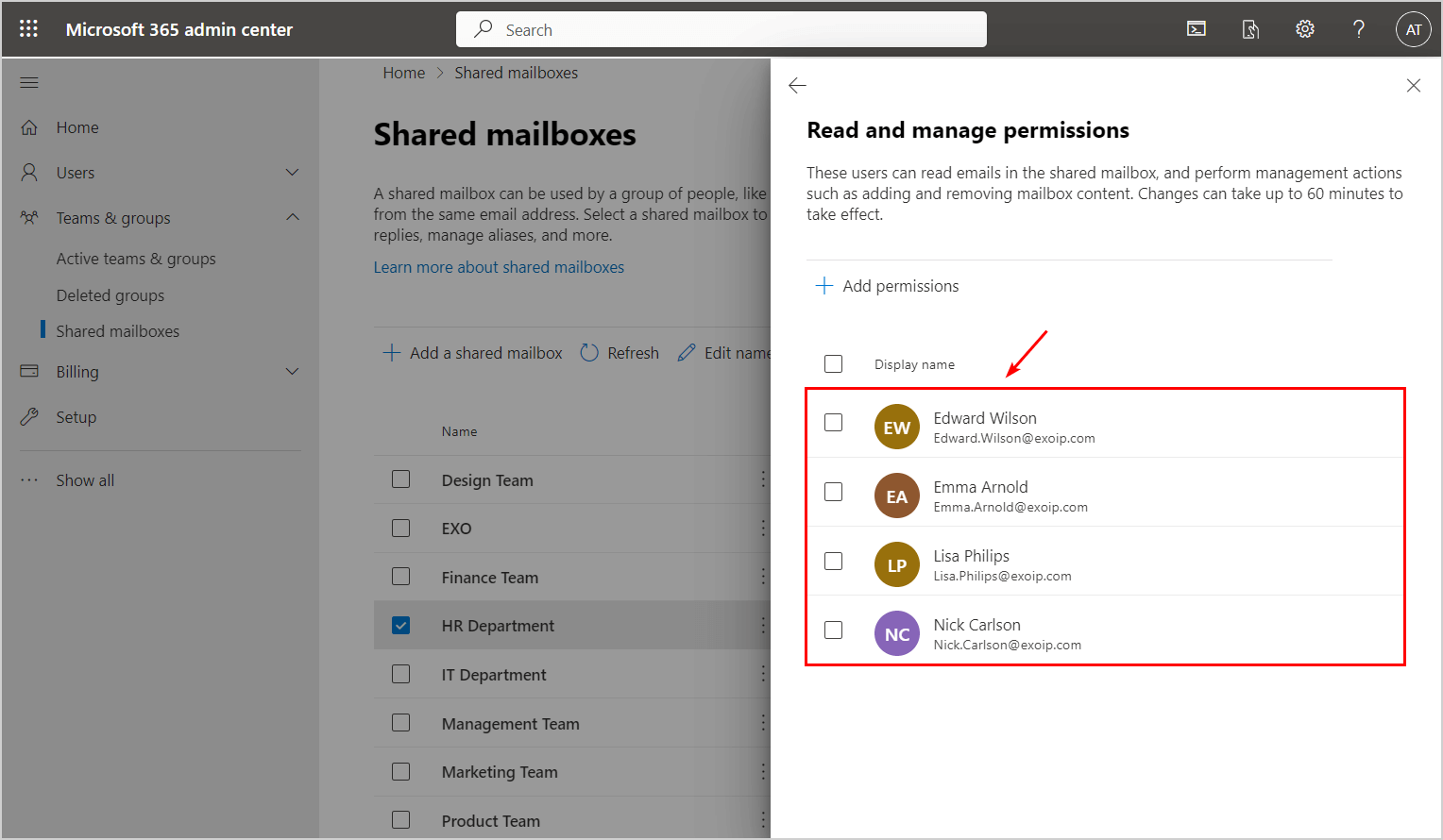The image size is (1443, 840).
Task: Click the Billing card icon in sidebar
Action: 29,372
